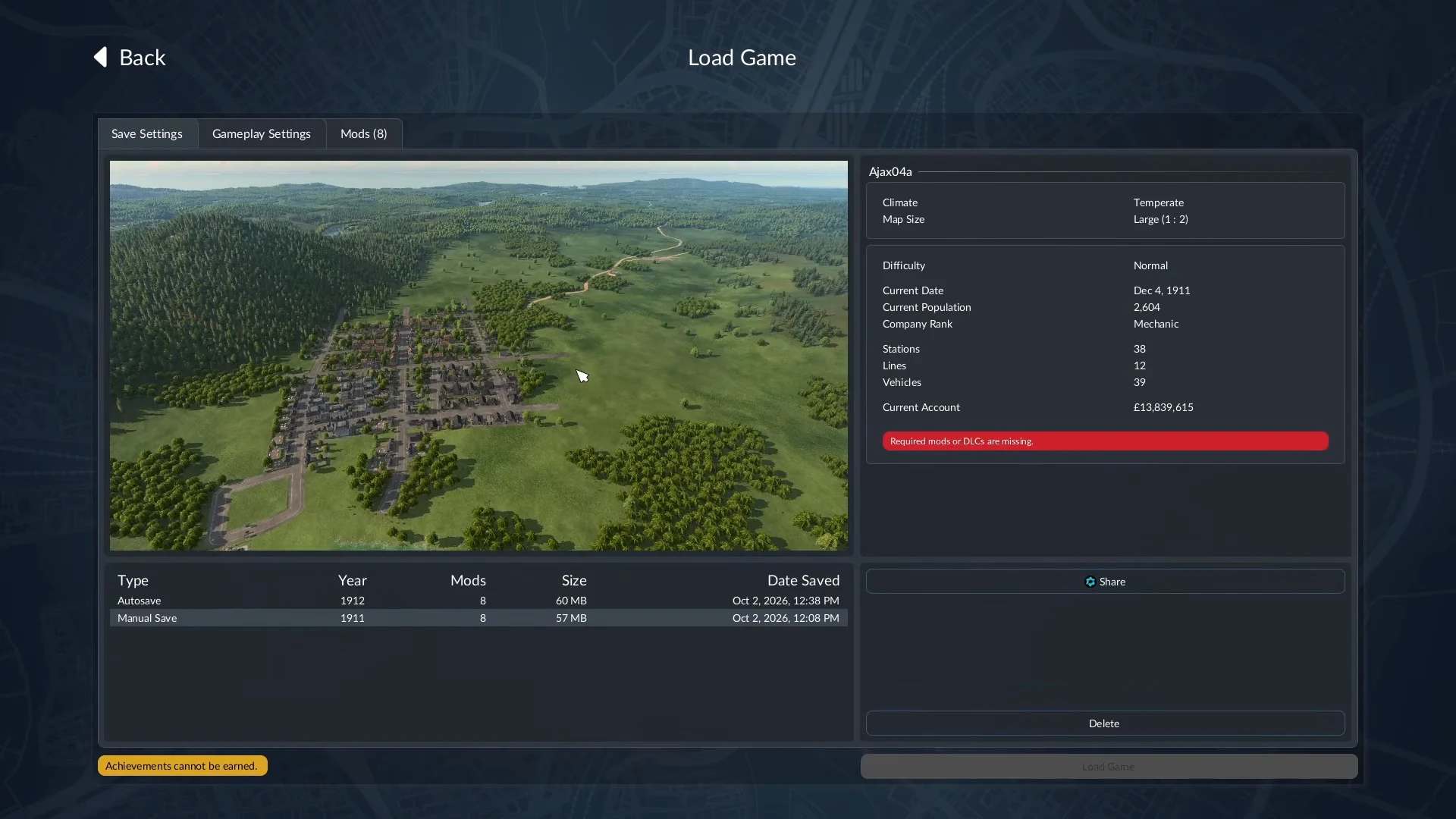
Task: Click the Lines count 12
Action: (1139, 366)
